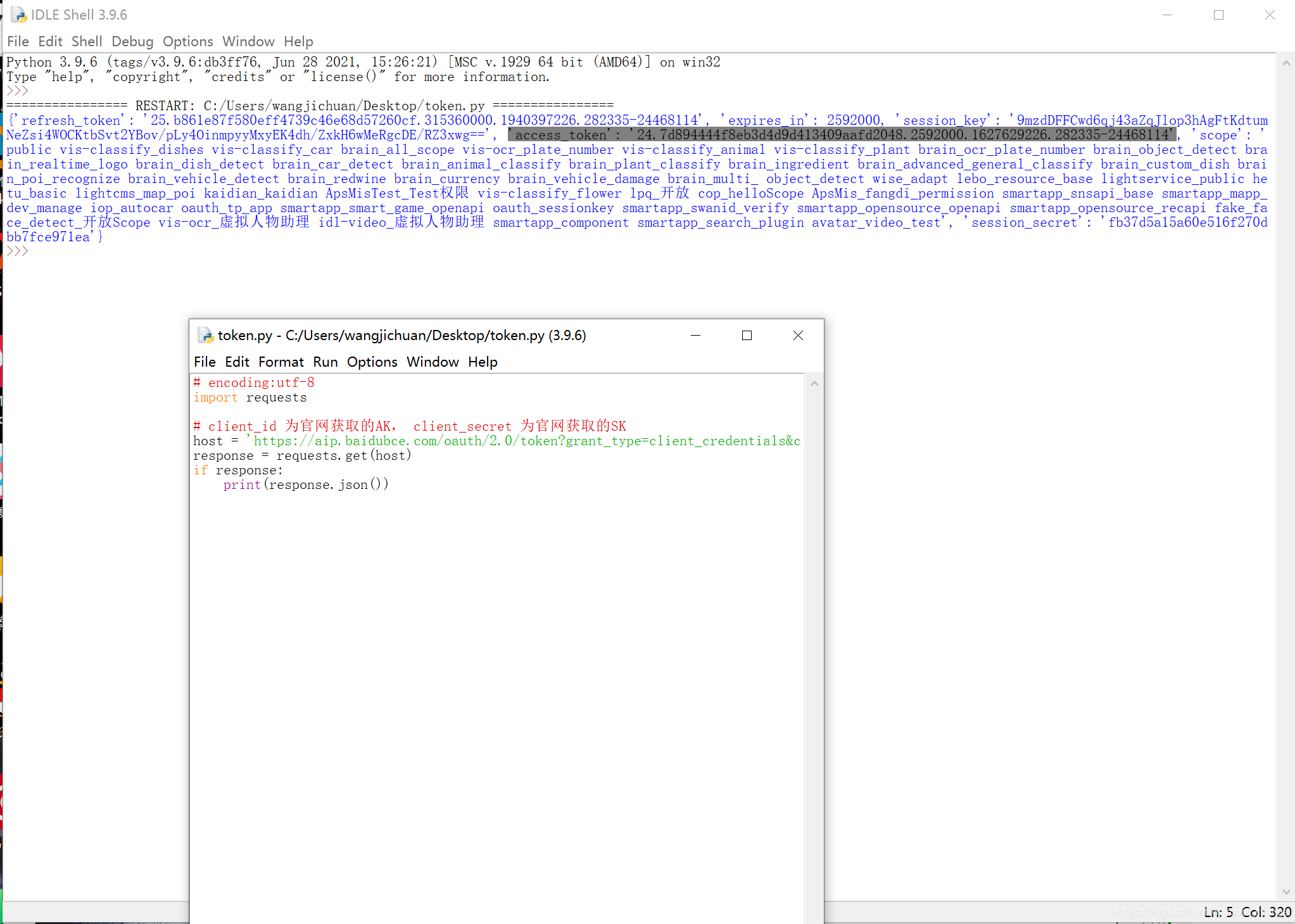Minimize the IDLE Shell window
The width and height of the screenshot is (1295, 924).
[1168, 15]
